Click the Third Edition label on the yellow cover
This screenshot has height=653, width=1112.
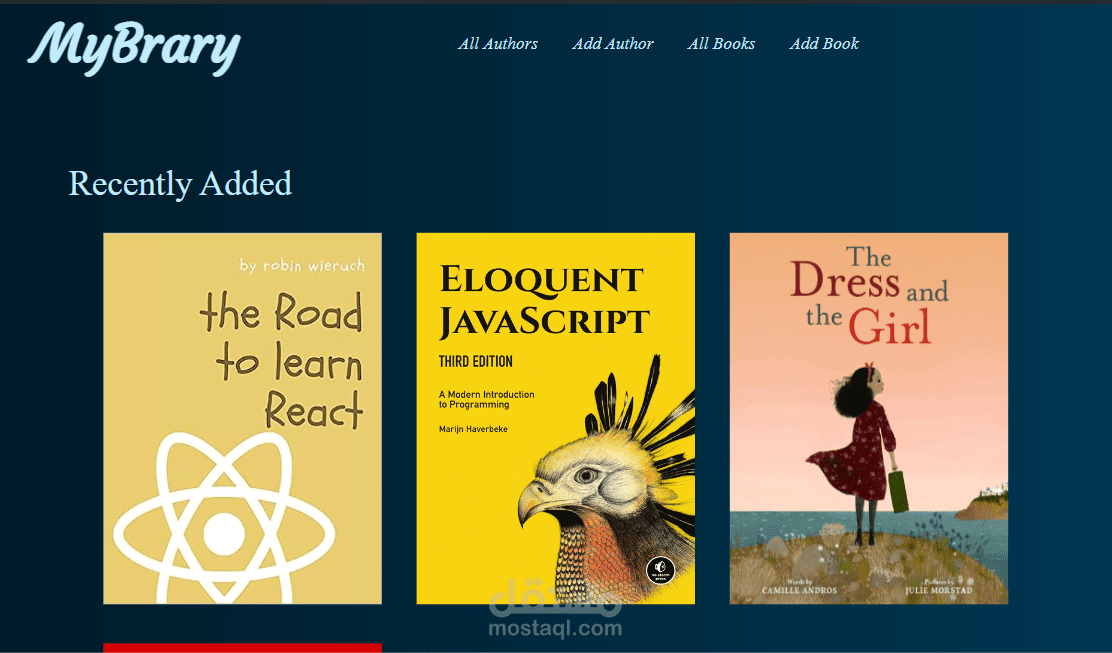(x=475, y=362)
